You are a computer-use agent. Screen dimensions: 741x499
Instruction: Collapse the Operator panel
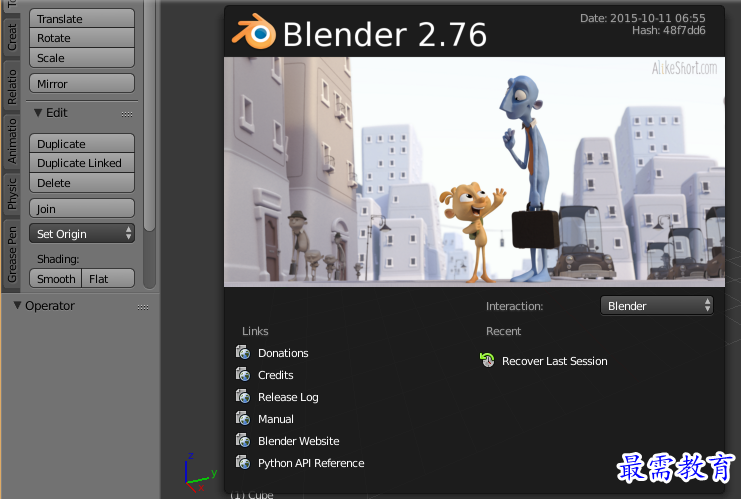click(17, 305)
